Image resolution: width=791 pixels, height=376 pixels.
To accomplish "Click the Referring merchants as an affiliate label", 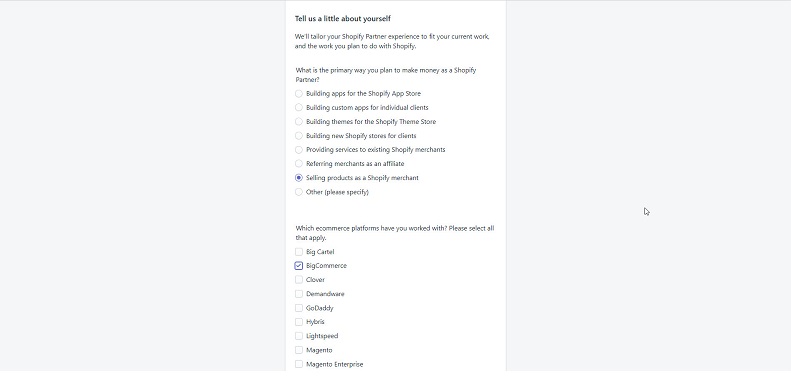I will coord(355,164).
